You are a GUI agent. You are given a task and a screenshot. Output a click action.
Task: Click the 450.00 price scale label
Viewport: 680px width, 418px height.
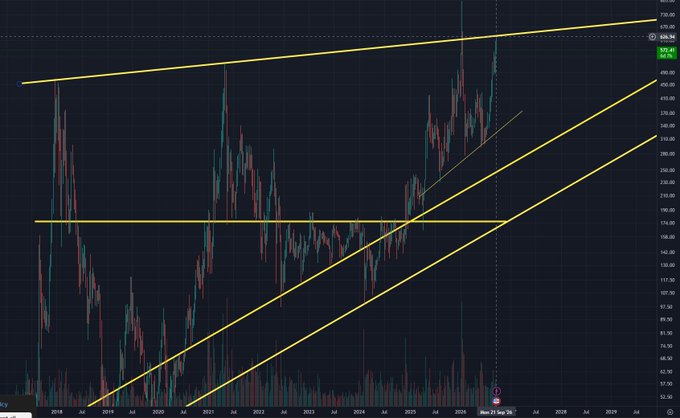tap(667, 85)
